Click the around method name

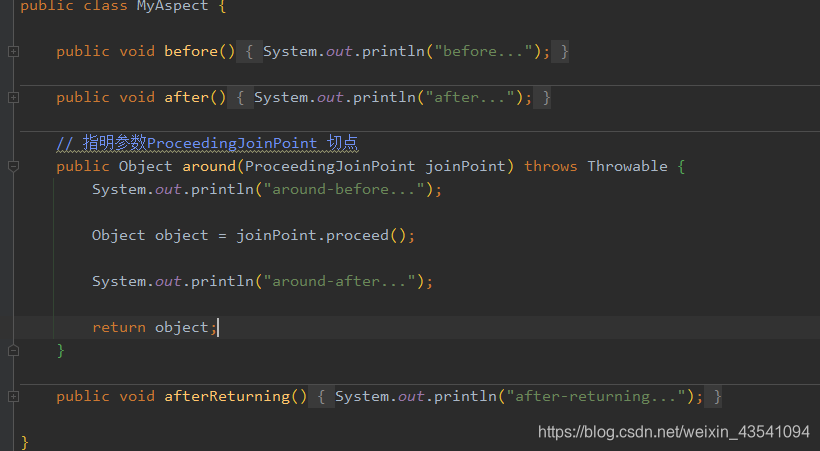[x=209, y=166]
